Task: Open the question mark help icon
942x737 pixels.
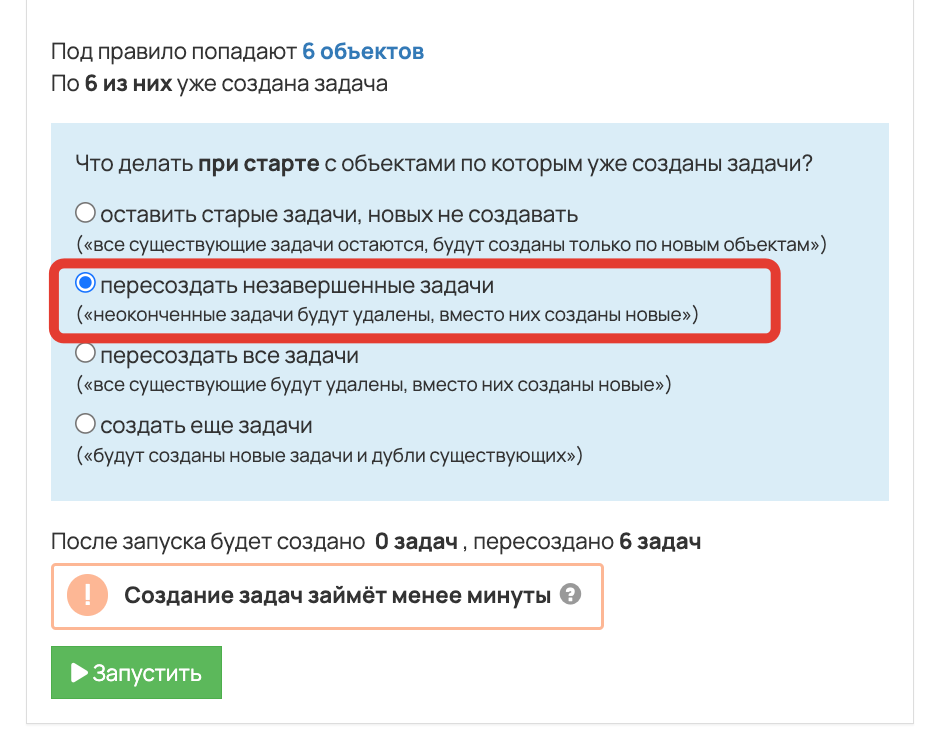Action: (x=570, y=595)
